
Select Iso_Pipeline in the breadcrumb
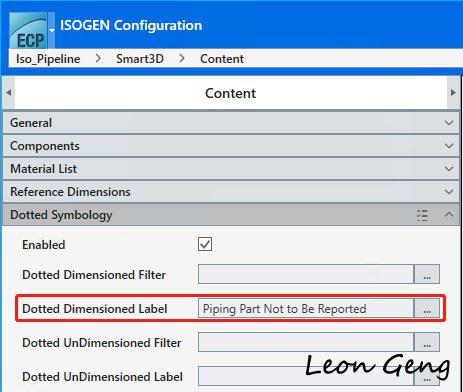[x=48, y=59]
